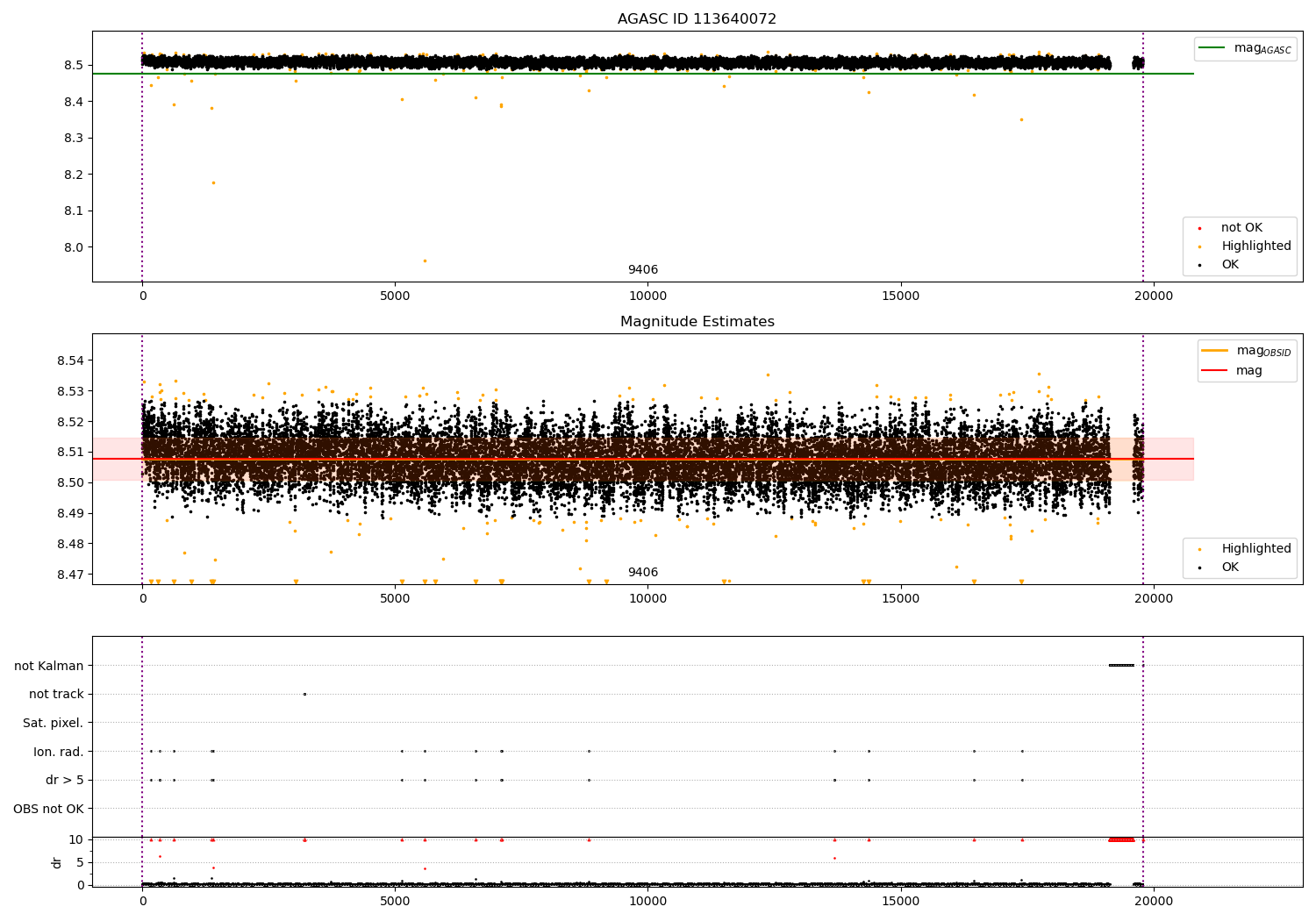Viewport: 1316px width, 921px height.
Task: Click the 20000 x-tick under the Magnitude Estimates plot
Action: [1153, 599]
